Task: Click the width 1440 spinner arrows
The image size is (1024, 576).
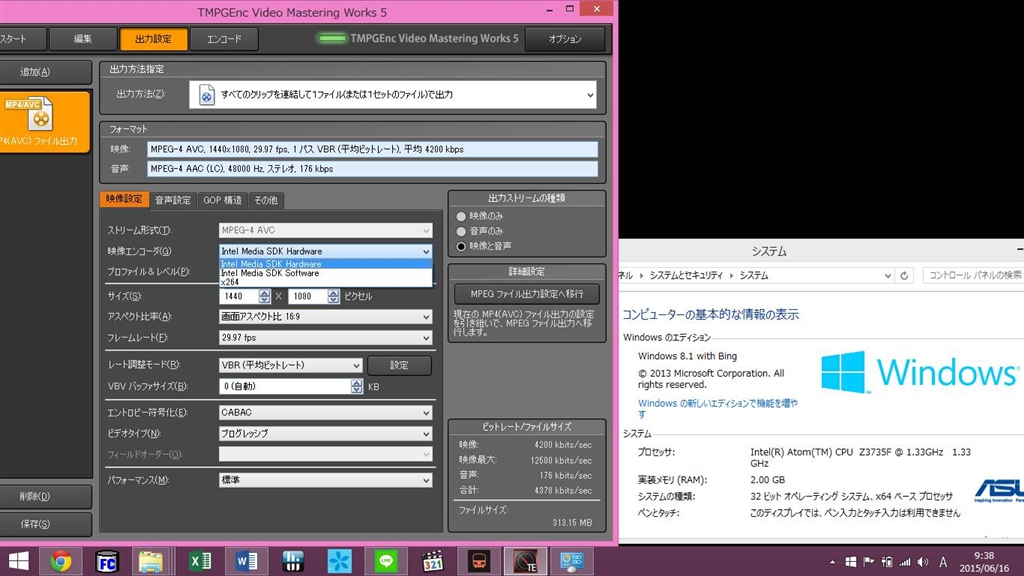Action: click(264, 296)
